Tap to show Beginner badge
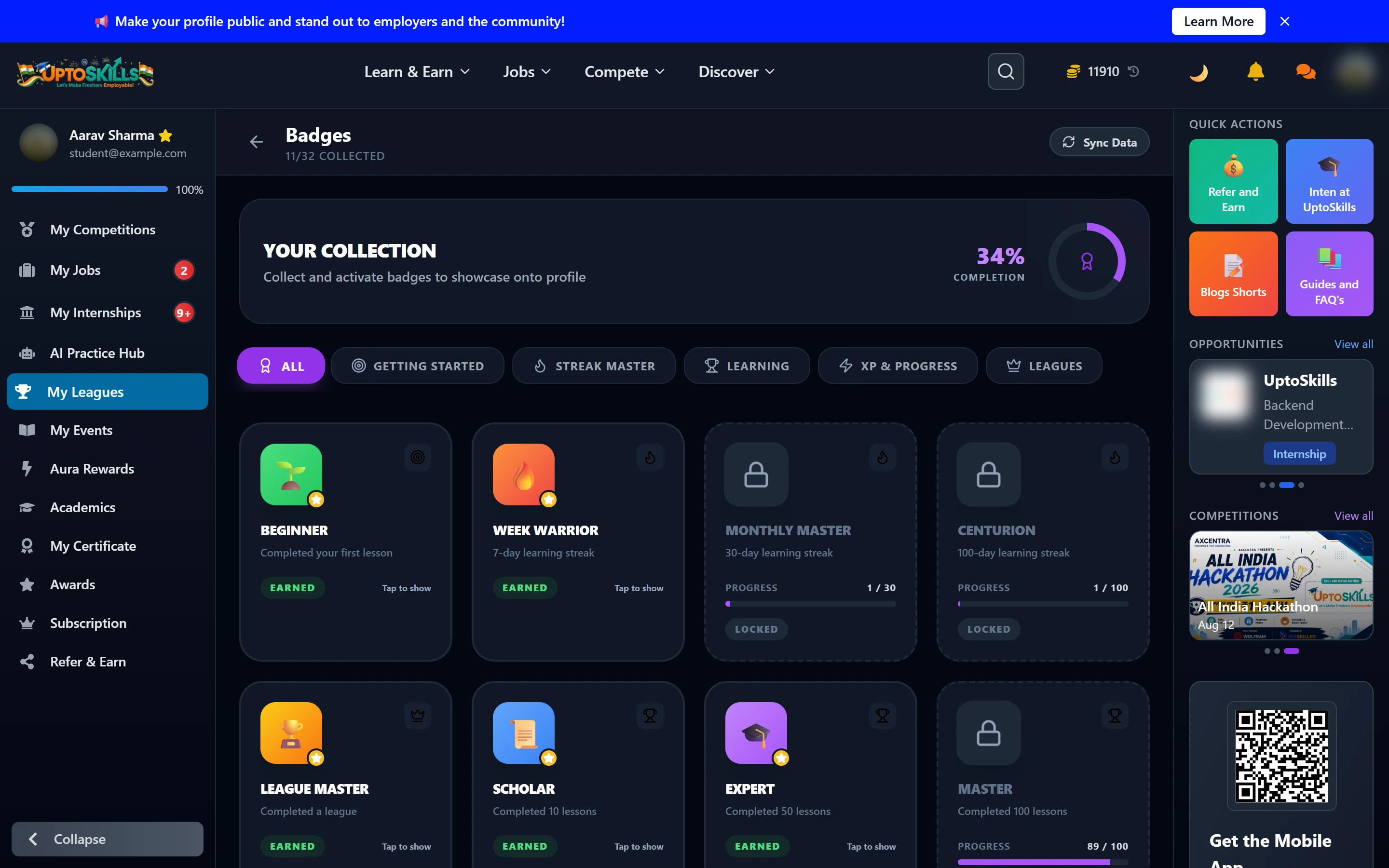The width and height of the screenshot is (1389, 868). point(407,588)
